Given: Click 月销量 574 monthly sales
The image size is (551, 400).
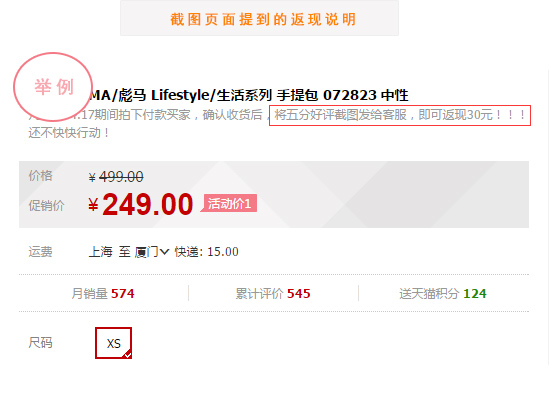Looking at the screenshot, I should pos(103,293).
